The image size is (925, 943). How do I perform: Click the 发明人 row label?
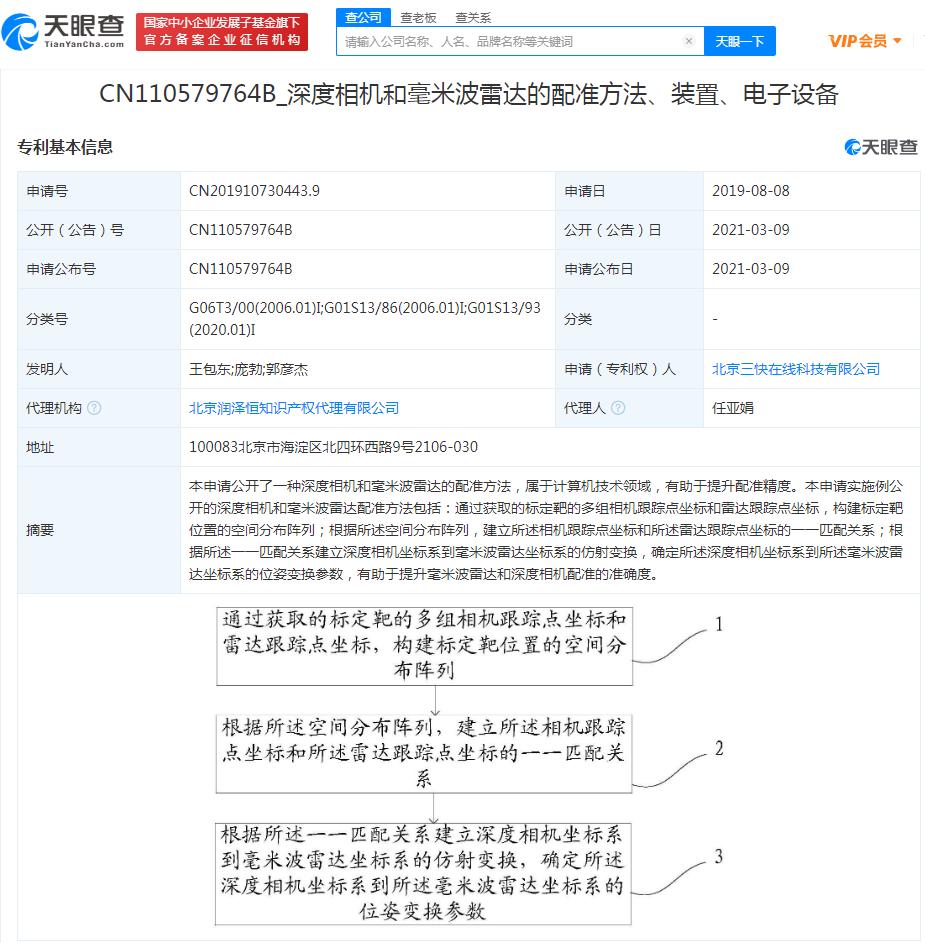[47, 369]
